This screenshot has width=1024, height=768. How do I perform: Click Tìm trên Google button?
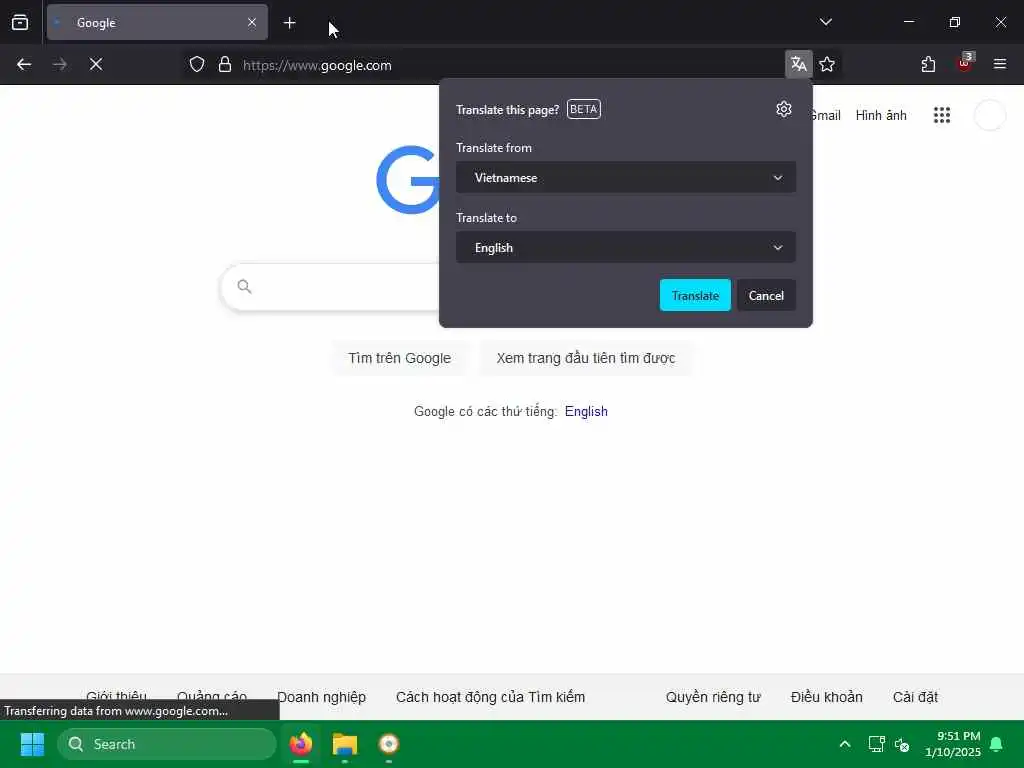pos(400,358)
